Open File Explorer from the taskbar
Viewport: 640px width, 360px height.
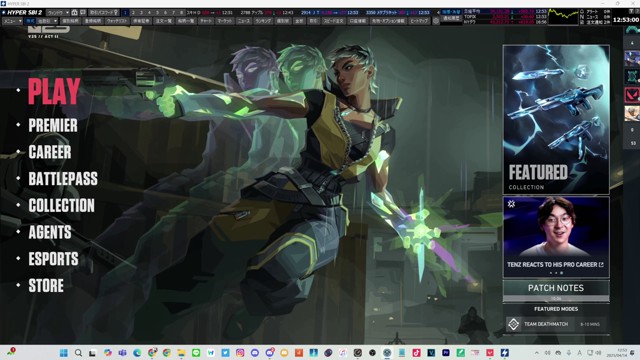181,353
